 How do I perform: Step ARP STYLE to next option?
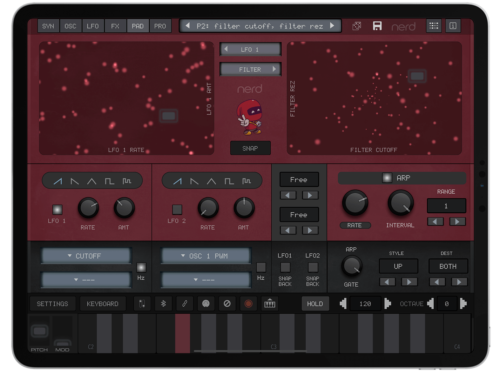409,282
